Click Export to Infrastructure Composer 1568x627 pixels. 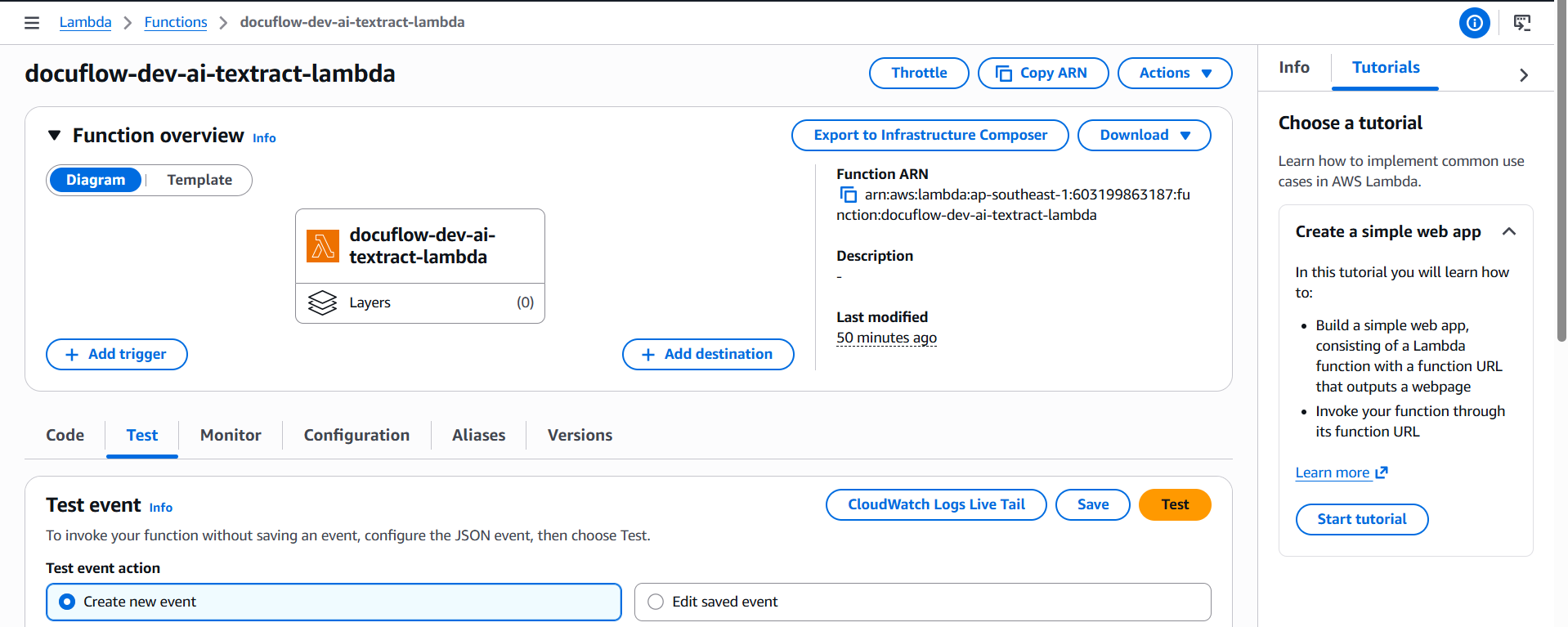930,135
